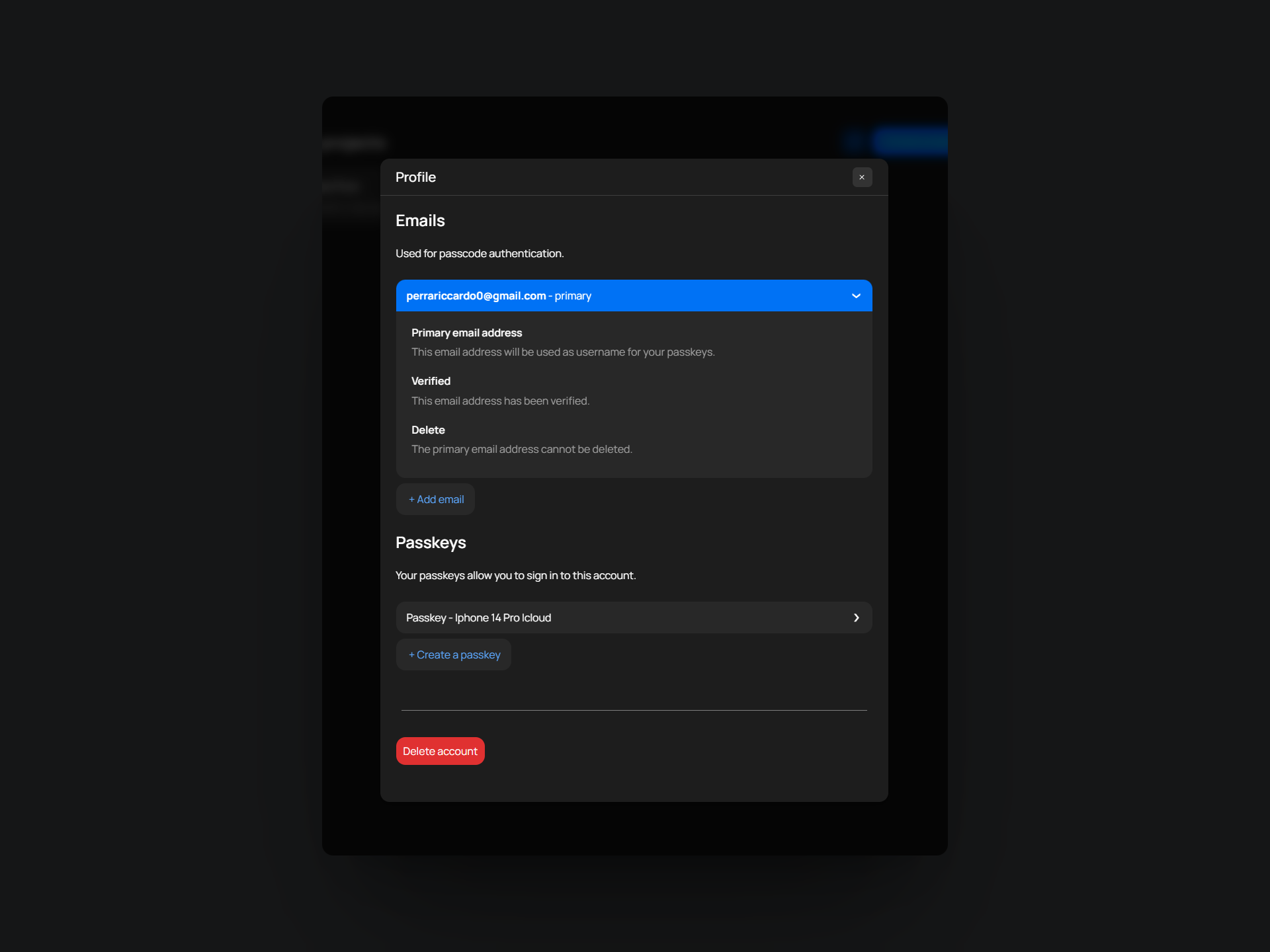This screenshot has width=1270, height=952.
Task: Click the Delete label in email details
Action: click(428, 430)
